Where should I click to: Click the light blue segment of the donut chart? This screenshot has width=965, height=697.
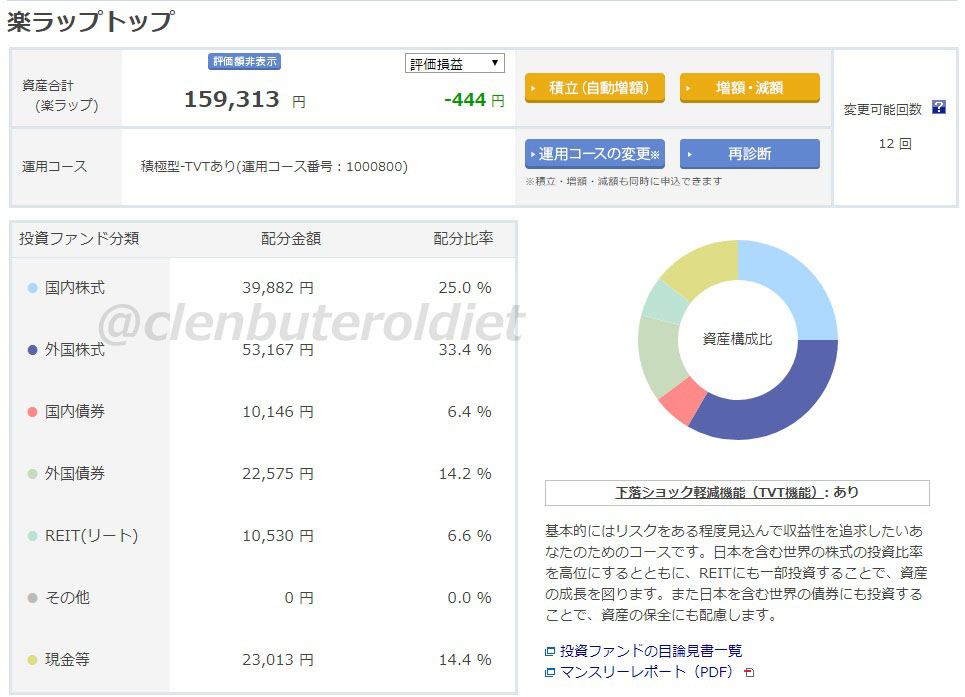click(794, 283)
